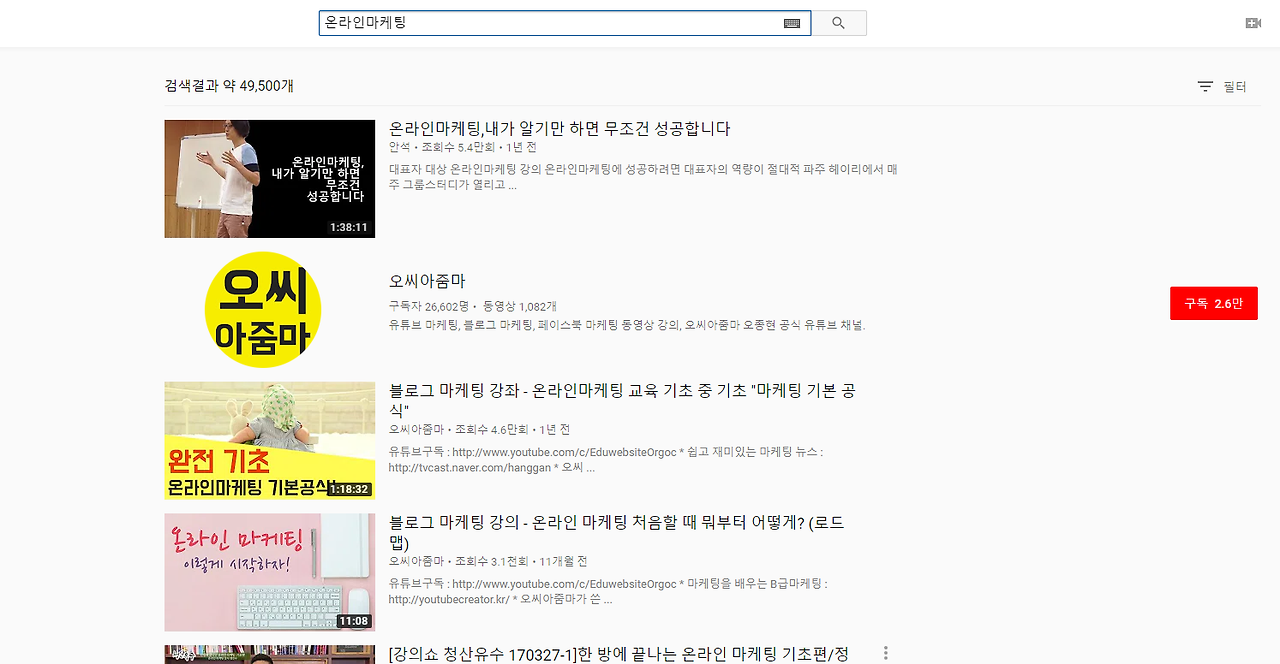Open the [강의쇼 청산유수 170327-1] video title
The height and width of the screenshot is (664, 1280).
click(619, 654)
